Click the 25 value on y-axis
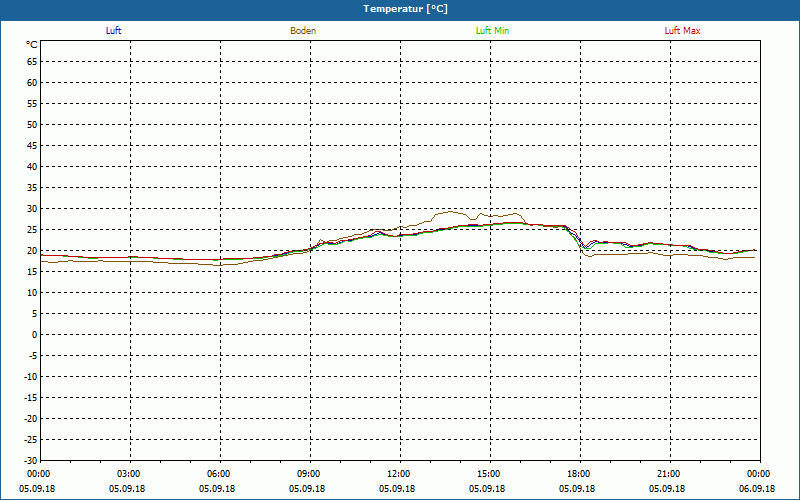The width and height of the screenshot is (800, 500). click(x=32, y=230)
